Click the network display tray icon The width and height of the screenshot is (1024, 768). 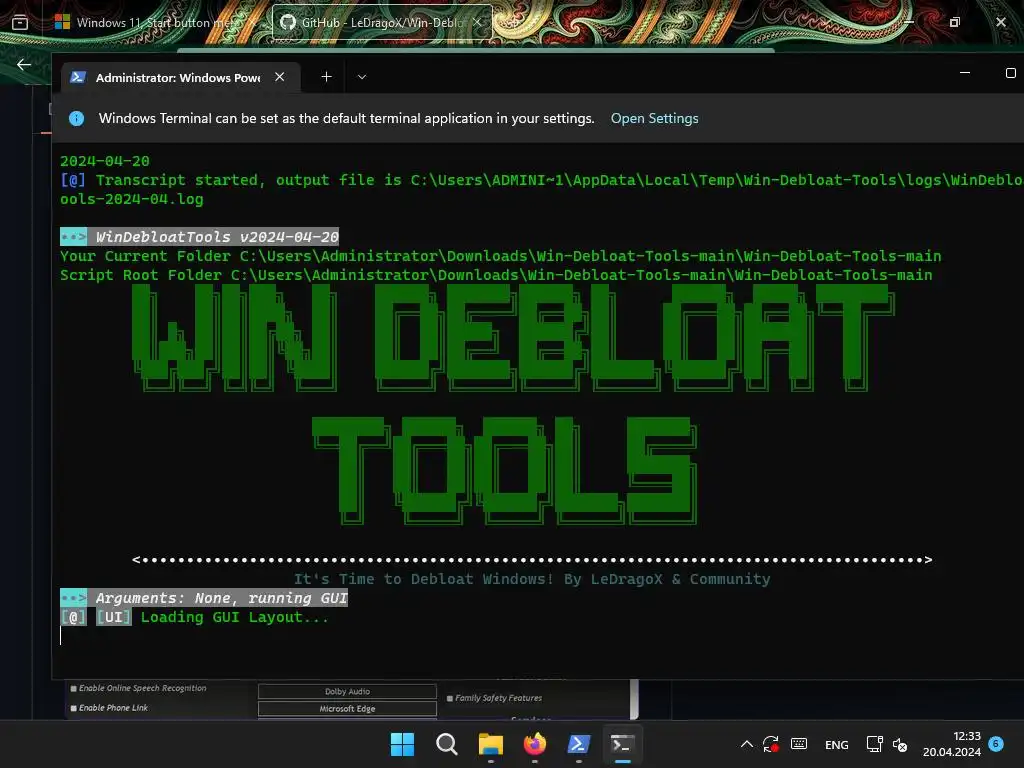(x=874, y=744)
